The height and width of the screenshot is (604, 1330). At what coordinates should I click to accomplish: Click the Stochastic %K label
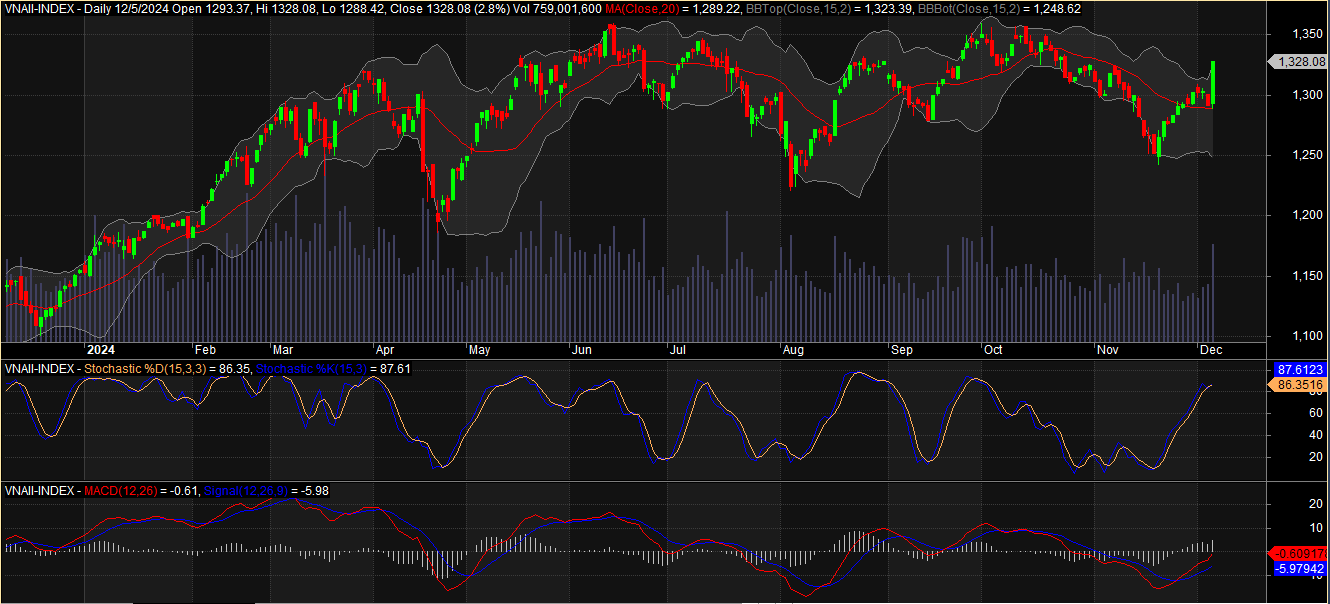310,369
